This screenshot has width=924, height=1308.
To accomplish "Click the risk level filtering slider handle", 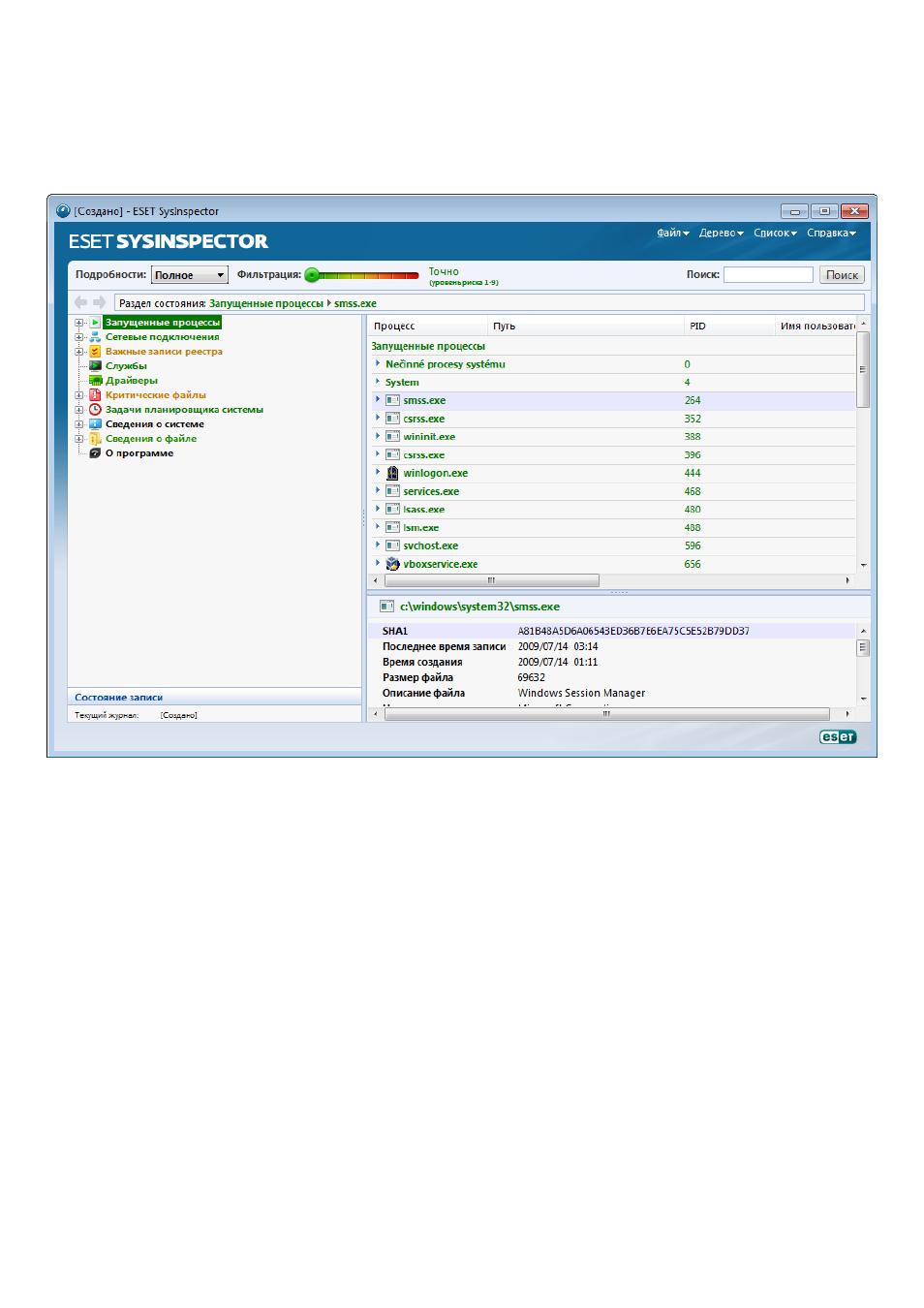I will tap(312, 275).
